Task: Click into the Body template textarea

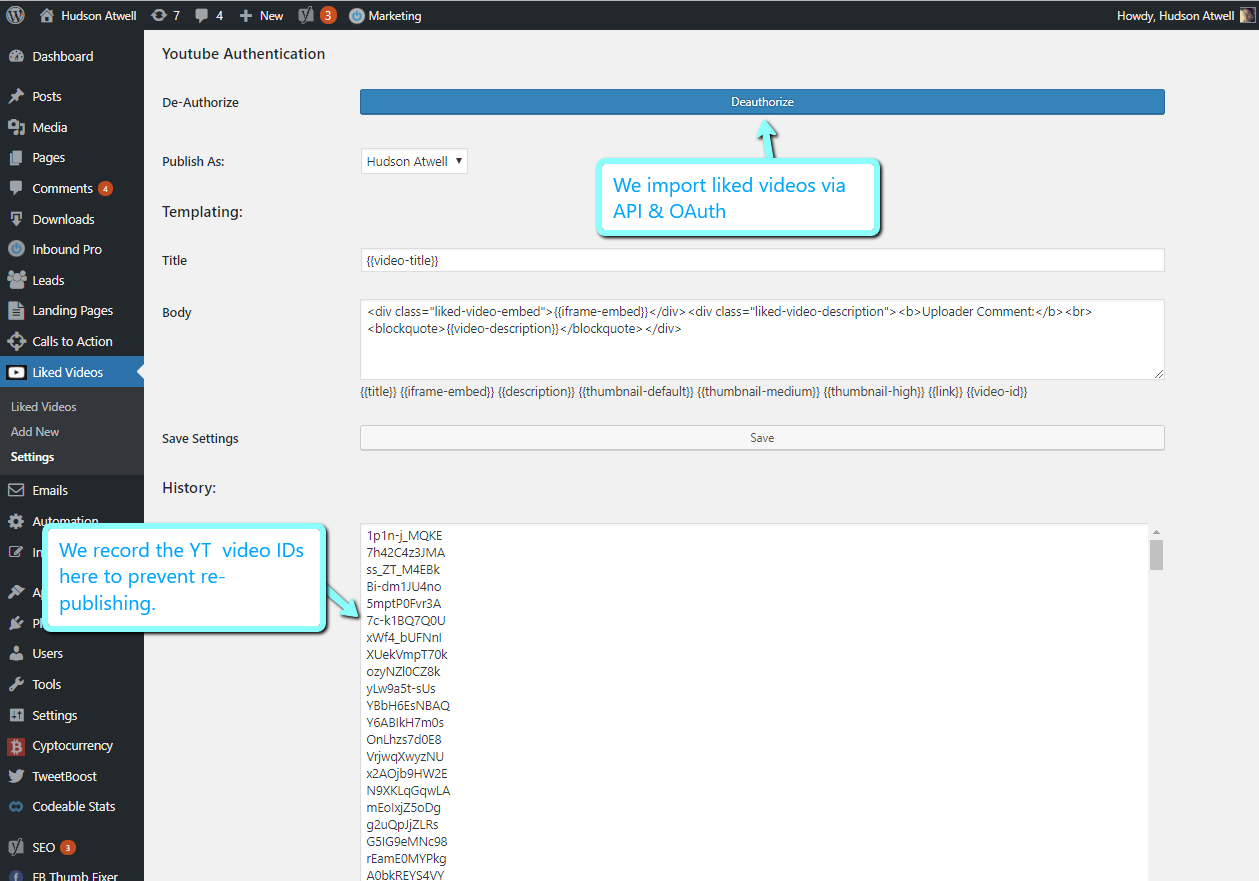Action: pos(762,339)
